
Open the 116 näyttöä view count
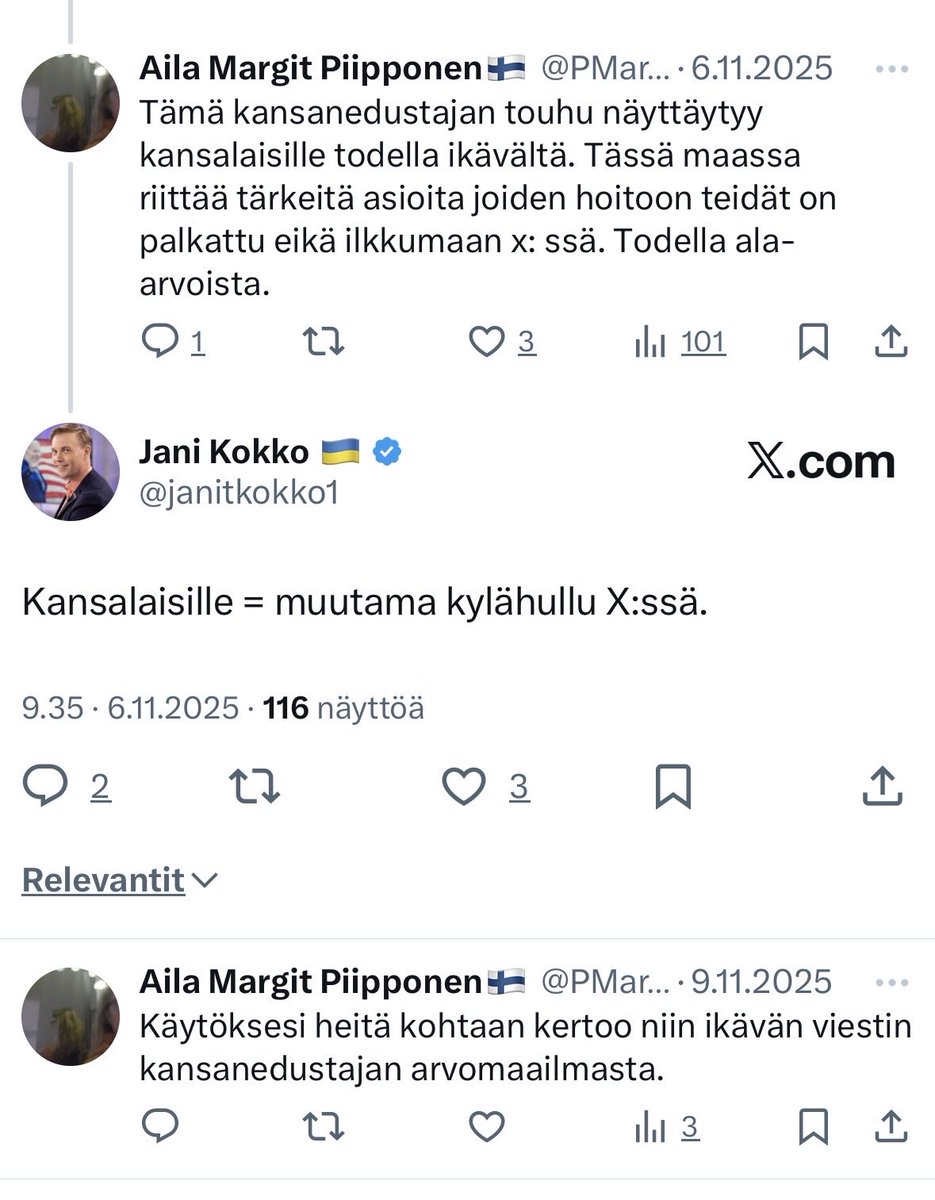click(x=342, y=709)
